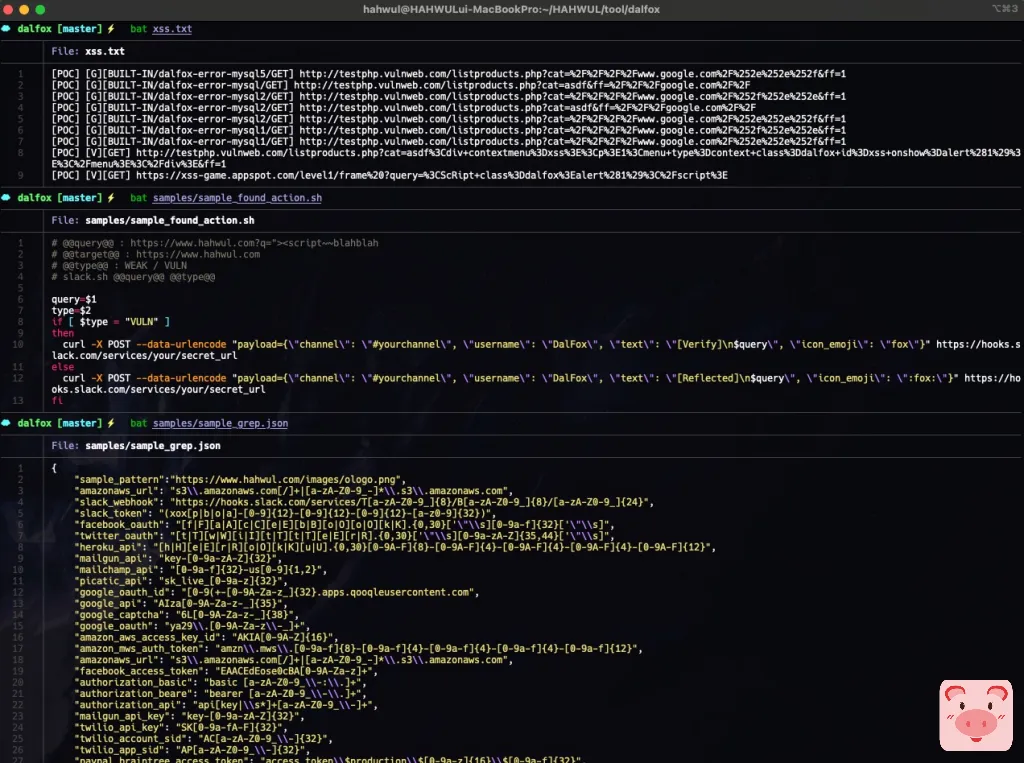Viewport: 1024px width, 763px height.
Task: Maximize the terminal with the green button
Action: point(40,9)
